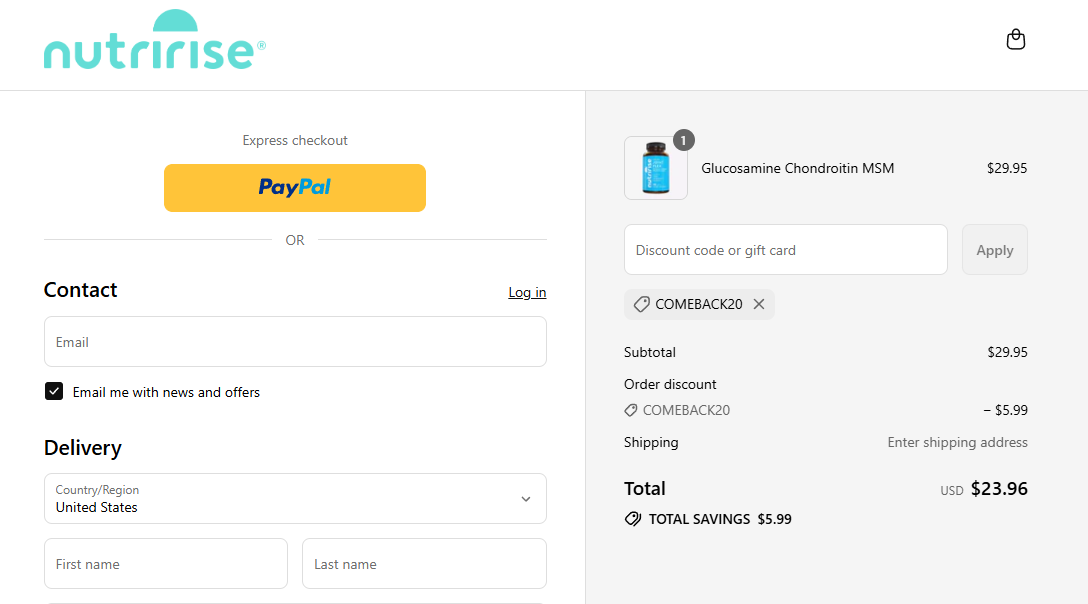Click the discount tag icon under Order discount
Viewport: 1088px width, 604px height.
(x=631, y=410)
